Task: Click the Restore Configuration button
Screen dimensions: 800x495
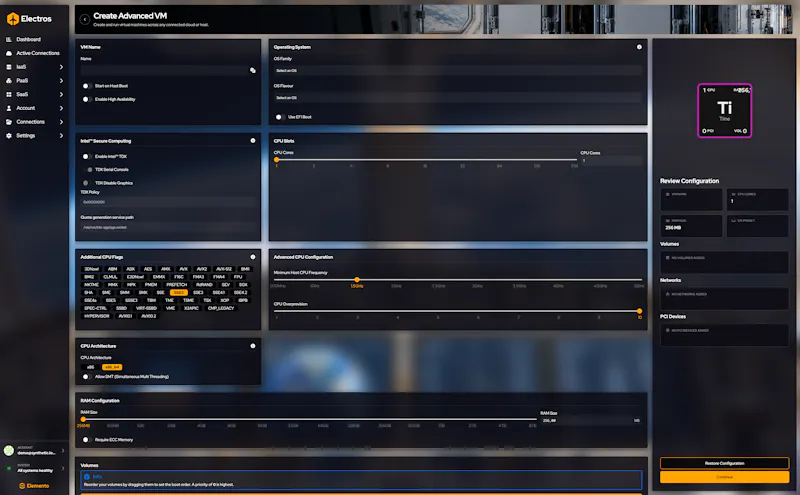Action: [724, 463]
